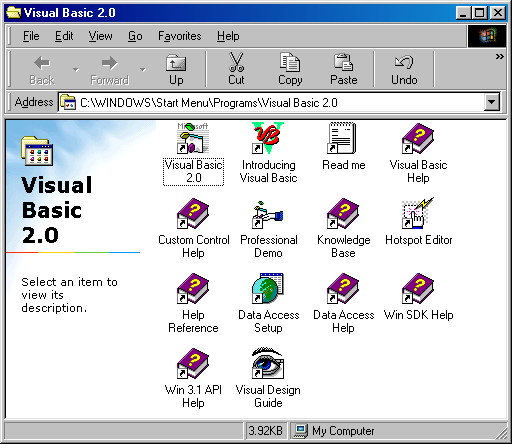Select the Knowledge Base help icon
Image resolution: width=512 pixels, height=444 pixels.
coord(343,213)
